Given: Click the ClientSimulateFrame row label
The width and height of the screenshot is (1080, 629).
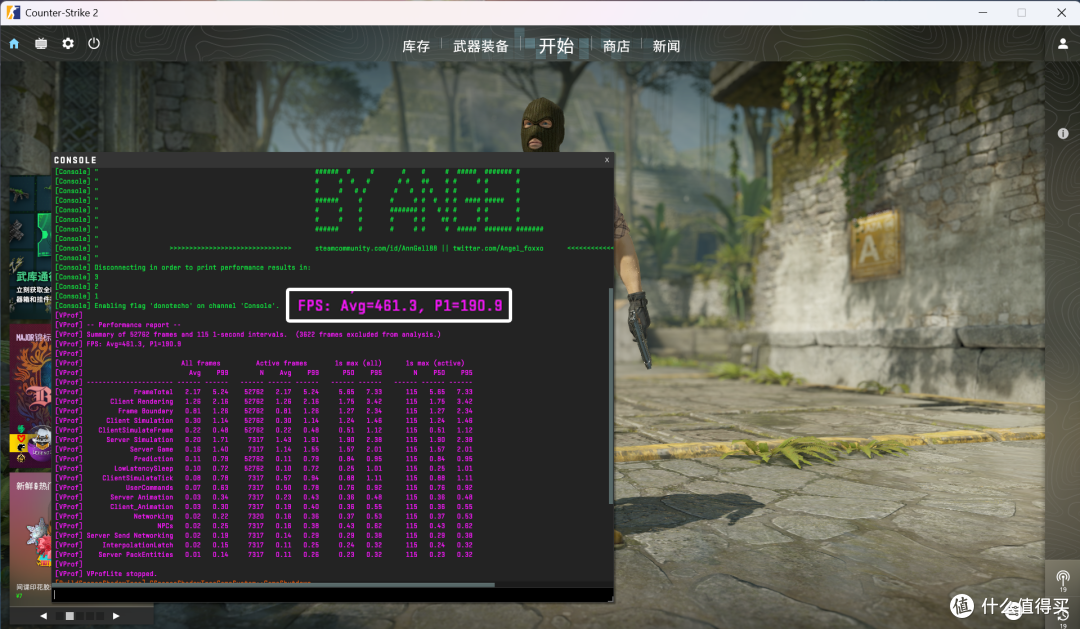Looking at the screenshot, I should click(136, 431).
